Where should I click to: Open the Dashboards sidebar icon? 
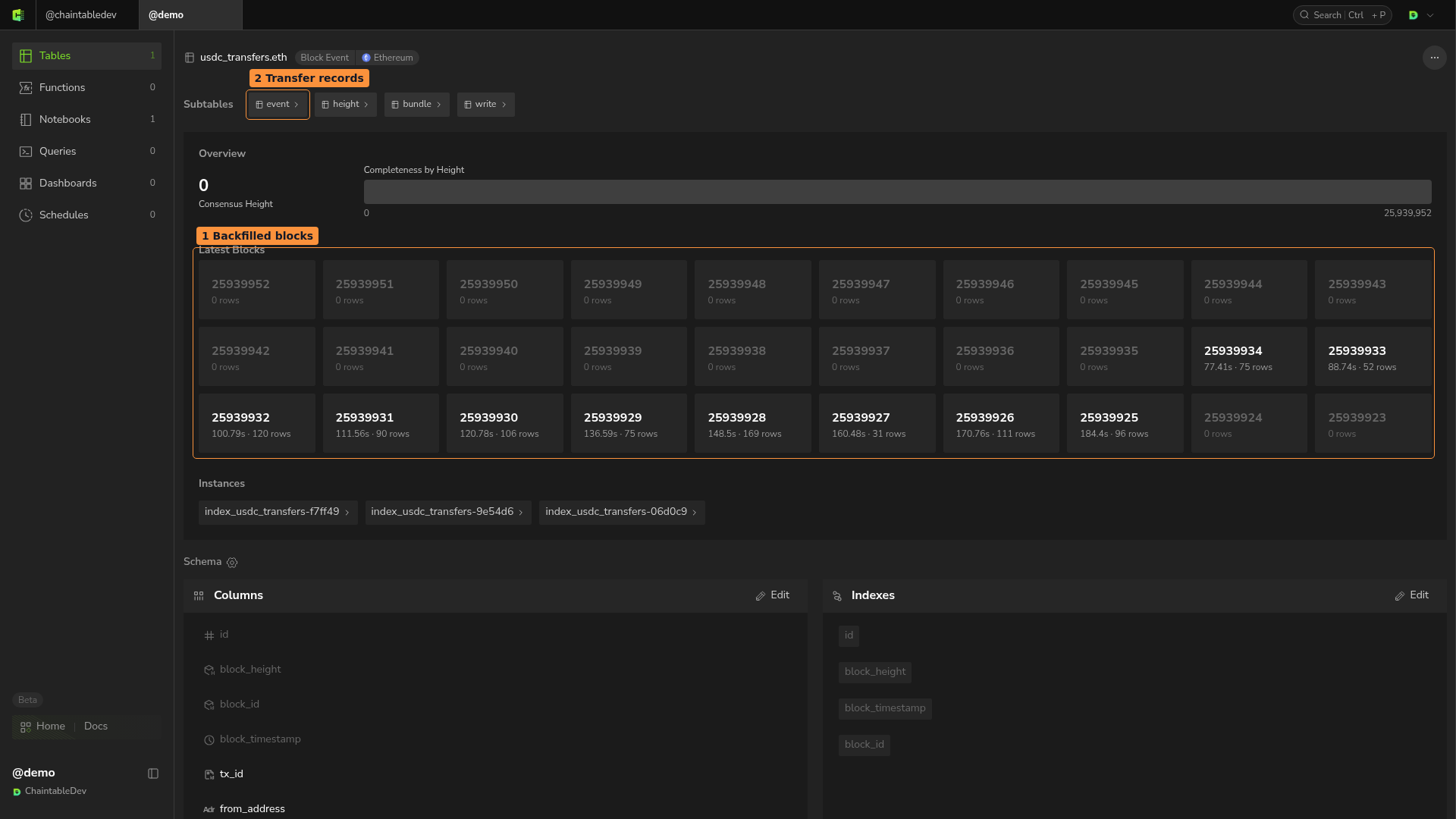click(x=26, y=184)
